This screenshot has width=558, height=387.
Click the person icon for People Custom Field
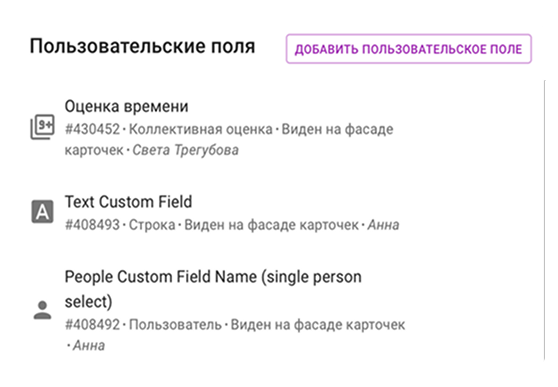click(x=42, y=310)
